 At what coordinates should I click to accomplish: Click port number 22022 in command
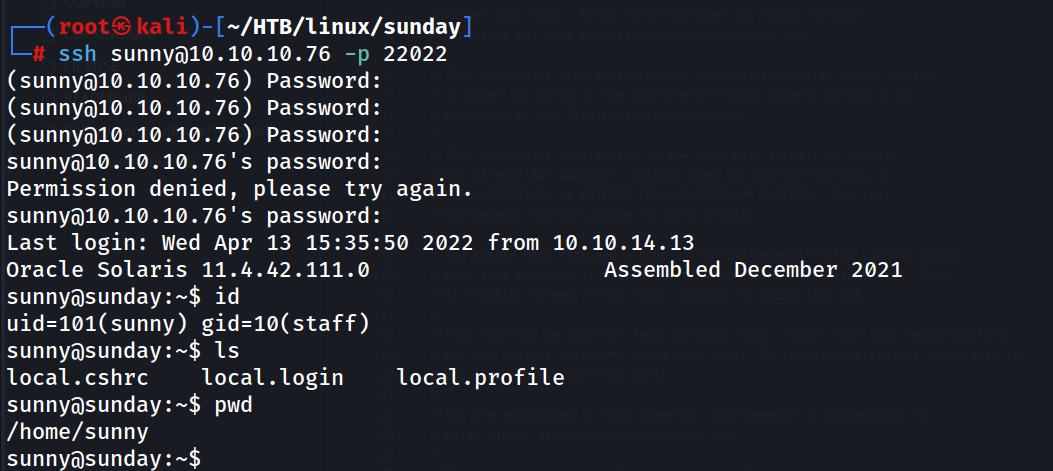(414, 54)
